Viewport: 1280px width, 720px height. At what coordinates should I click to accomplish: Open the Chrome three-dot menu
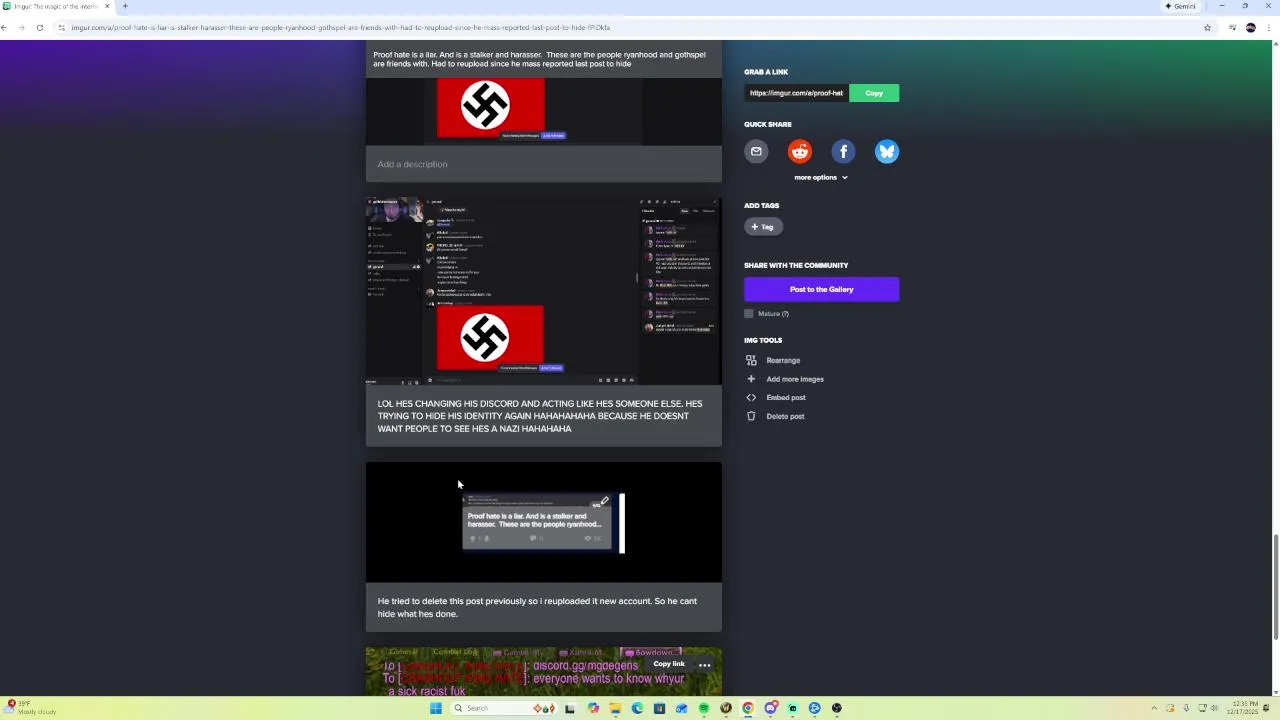tap(1268, 27)
